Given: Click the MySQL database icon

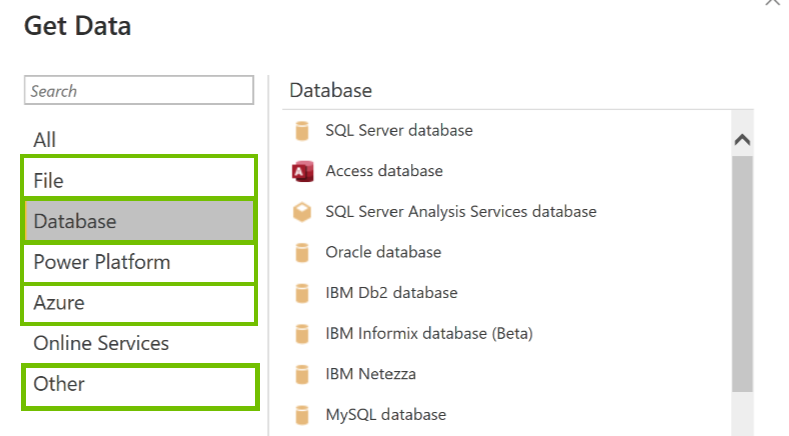Looking at the screenshot, I should 302,415.
